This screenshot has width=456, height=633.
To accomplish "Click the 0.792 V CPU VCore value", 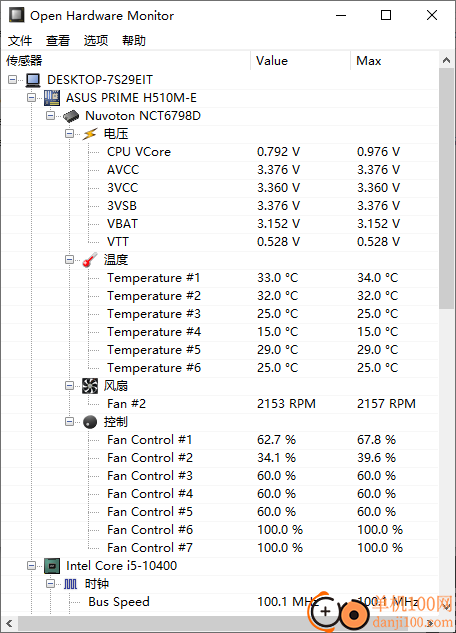I will (278, 152).
